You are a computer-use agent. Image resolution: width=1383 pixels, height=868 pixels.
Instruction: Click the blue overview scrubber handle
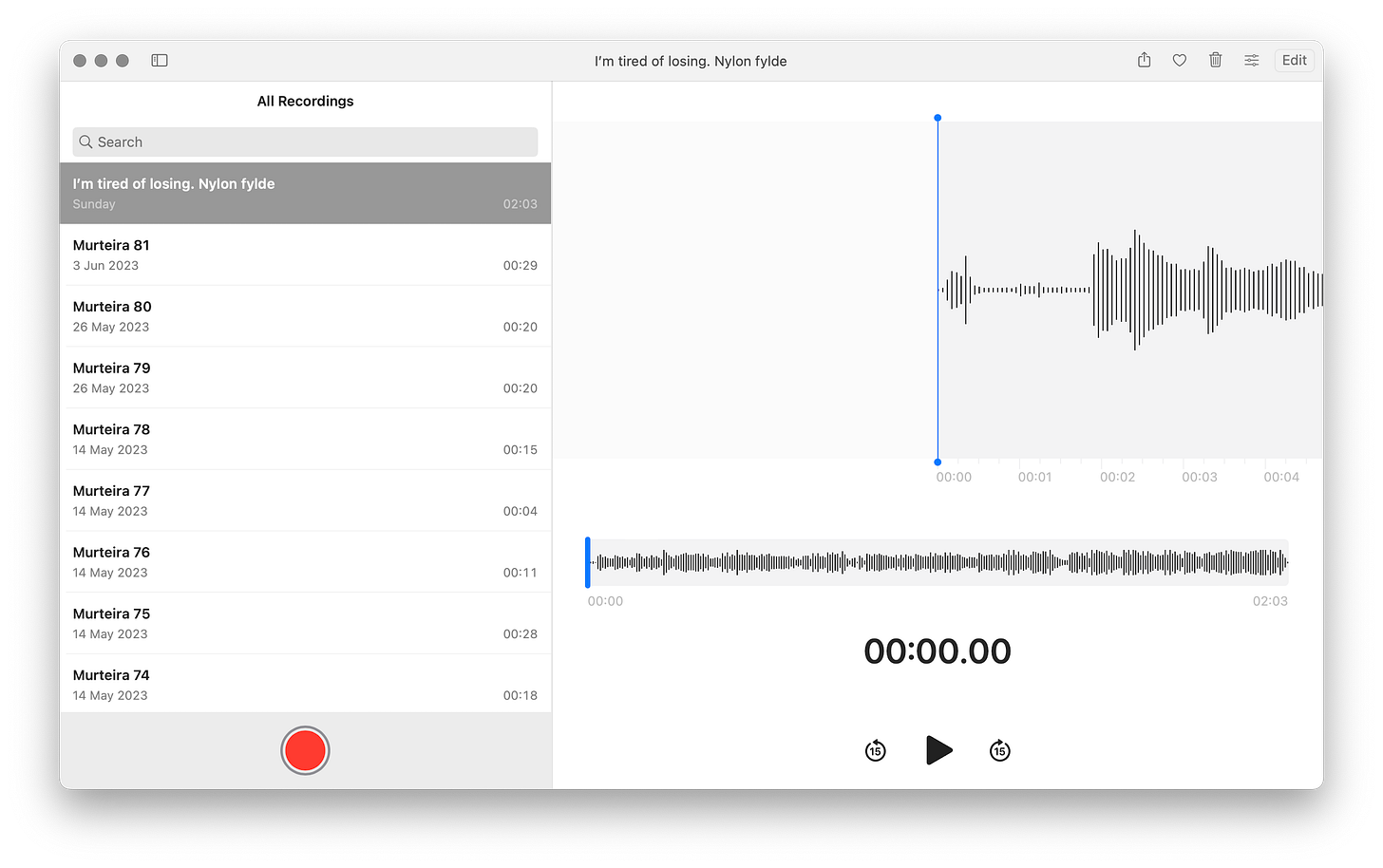click(588, 562)
